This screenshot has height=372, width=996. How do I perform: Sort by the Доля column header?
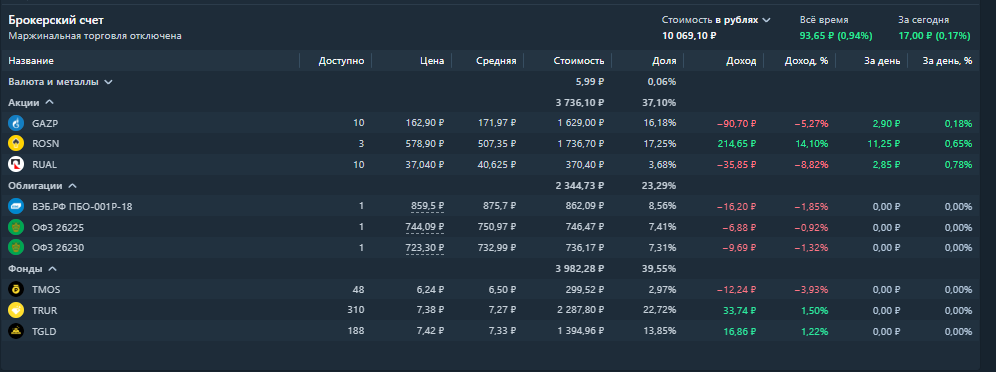[664, 61]
